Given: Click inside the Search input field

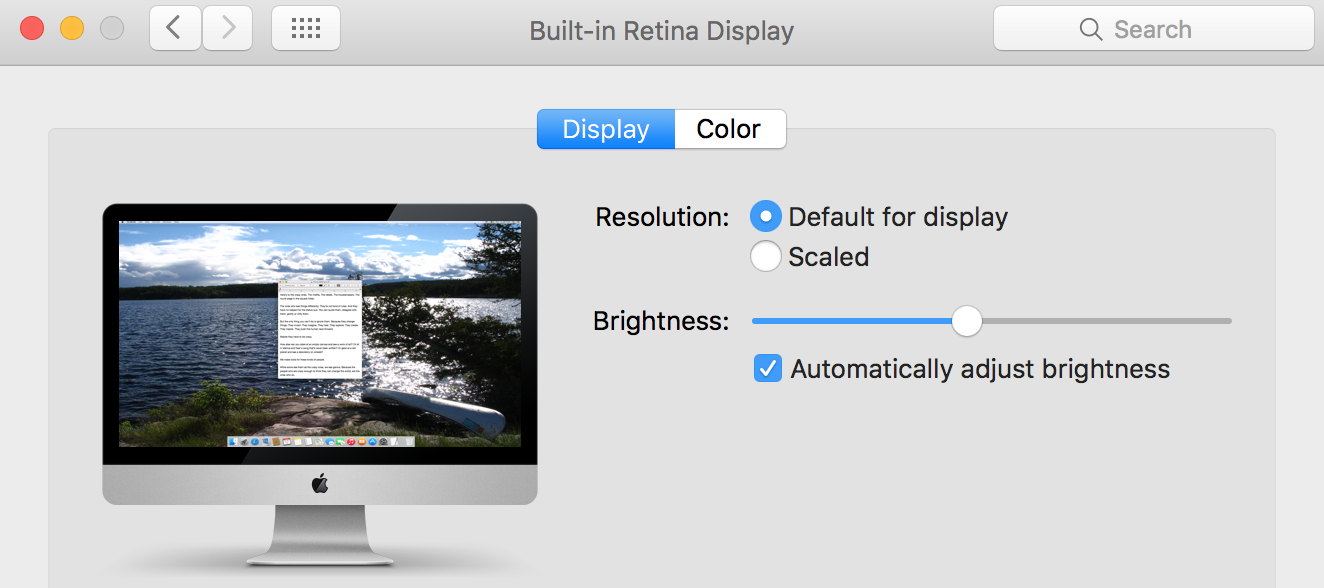Looking at the screenshot, I should tap(1160, 29).
